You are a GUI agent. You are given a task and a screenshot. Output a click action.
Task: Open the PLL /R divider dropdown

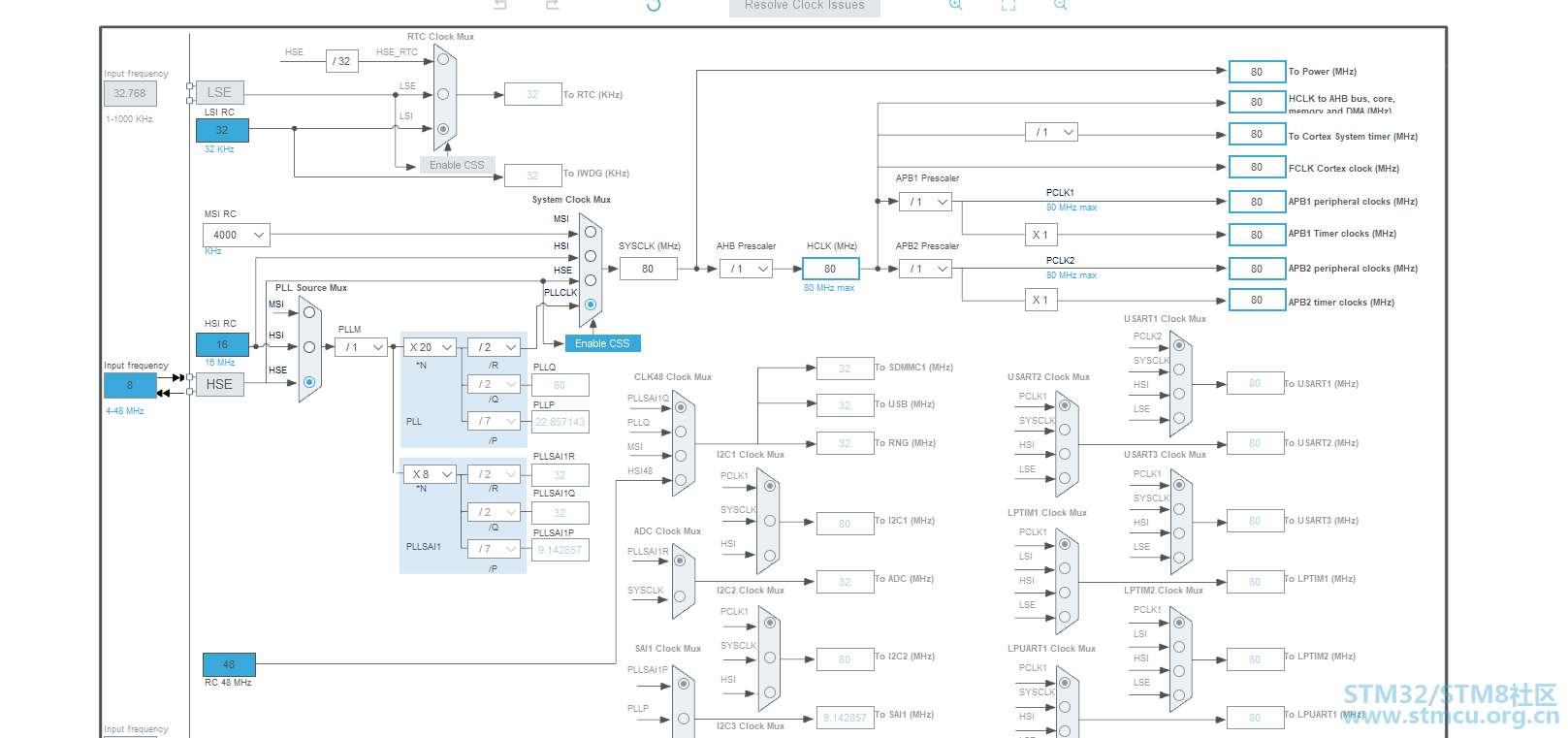(x=495, y=347)
